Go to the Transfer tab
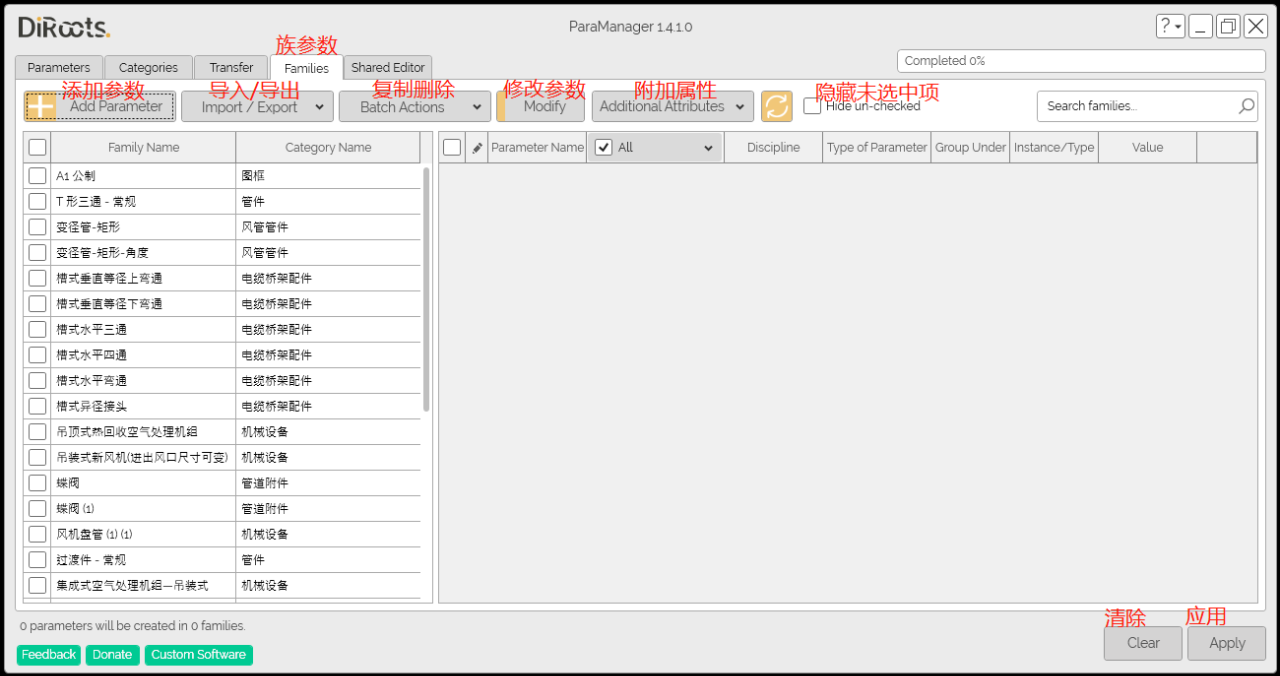The image size is (1280, 676). coord(231,68)
